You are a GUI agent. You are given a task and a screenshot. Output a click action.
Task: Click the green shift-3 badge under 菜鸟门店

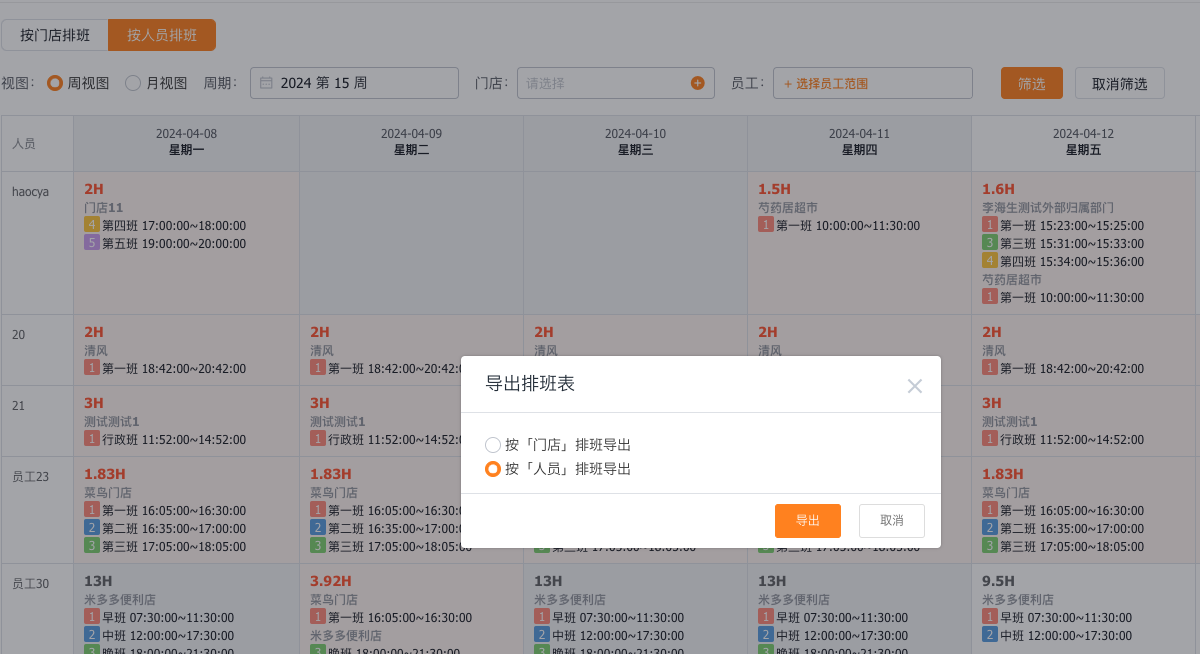pos(92,547)
